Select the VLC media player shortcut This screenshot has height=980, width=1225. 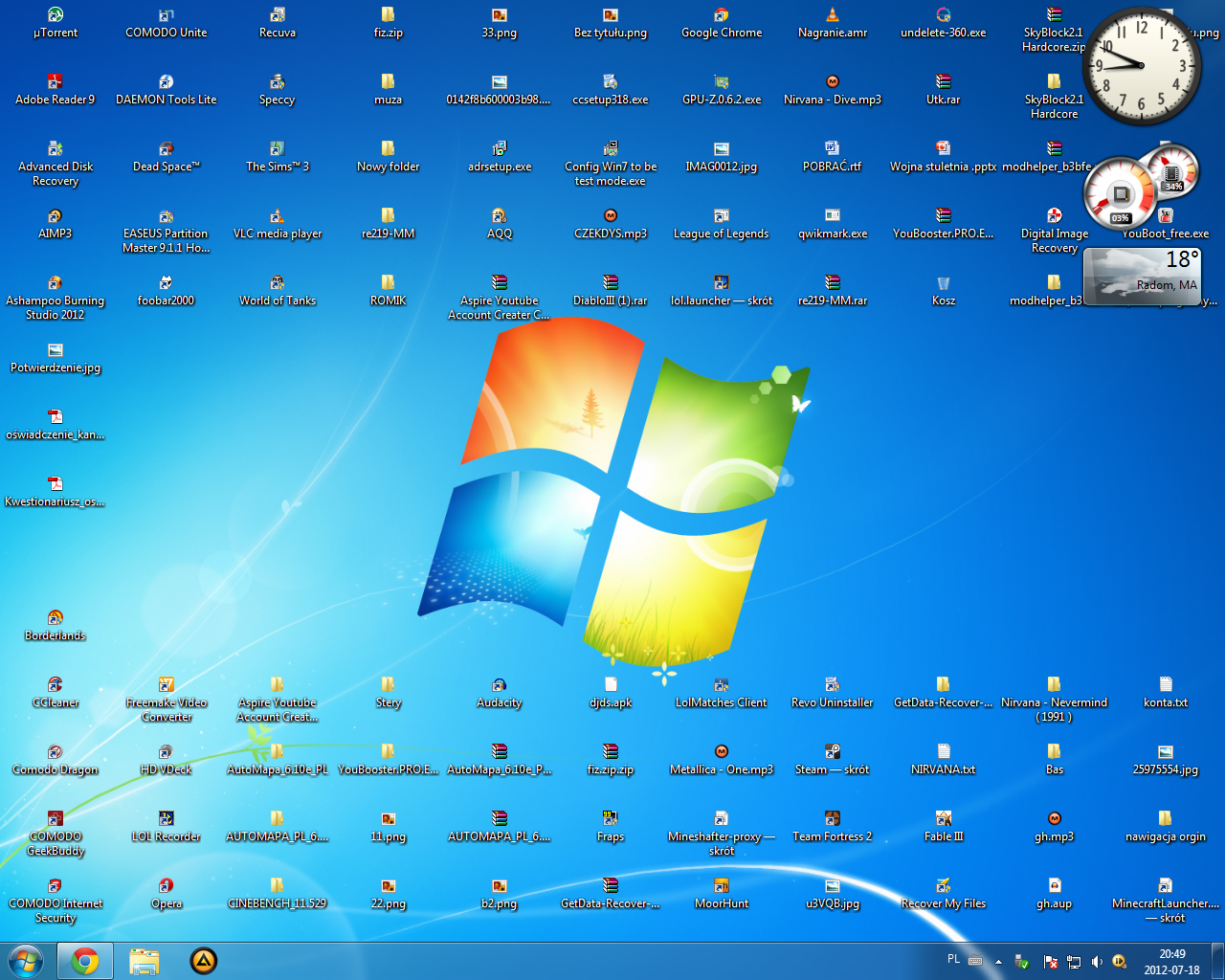(277, 217)
